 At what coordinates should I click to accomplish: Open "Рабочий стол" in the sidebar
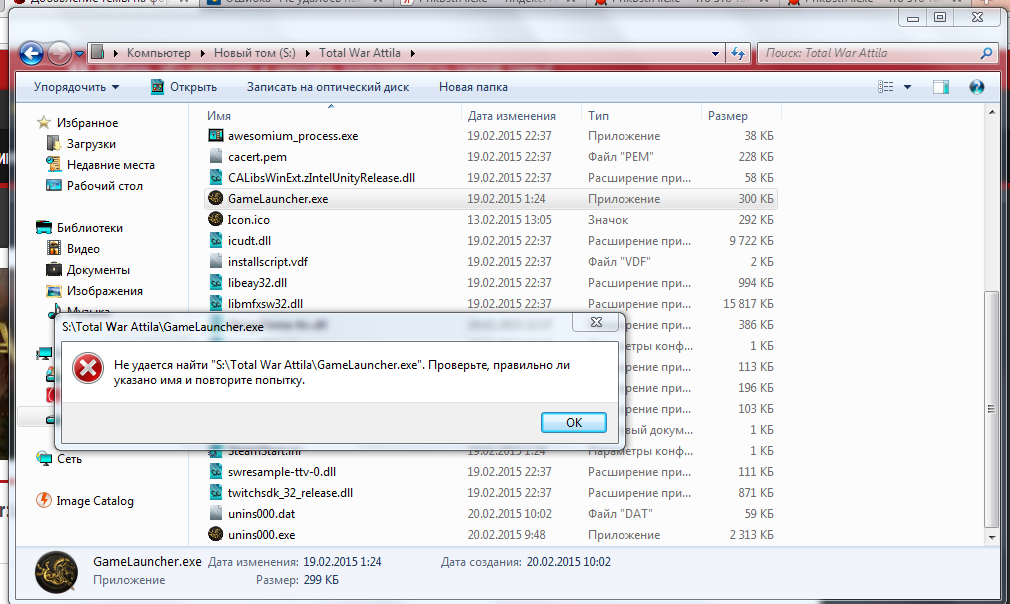tap(104, 185)
